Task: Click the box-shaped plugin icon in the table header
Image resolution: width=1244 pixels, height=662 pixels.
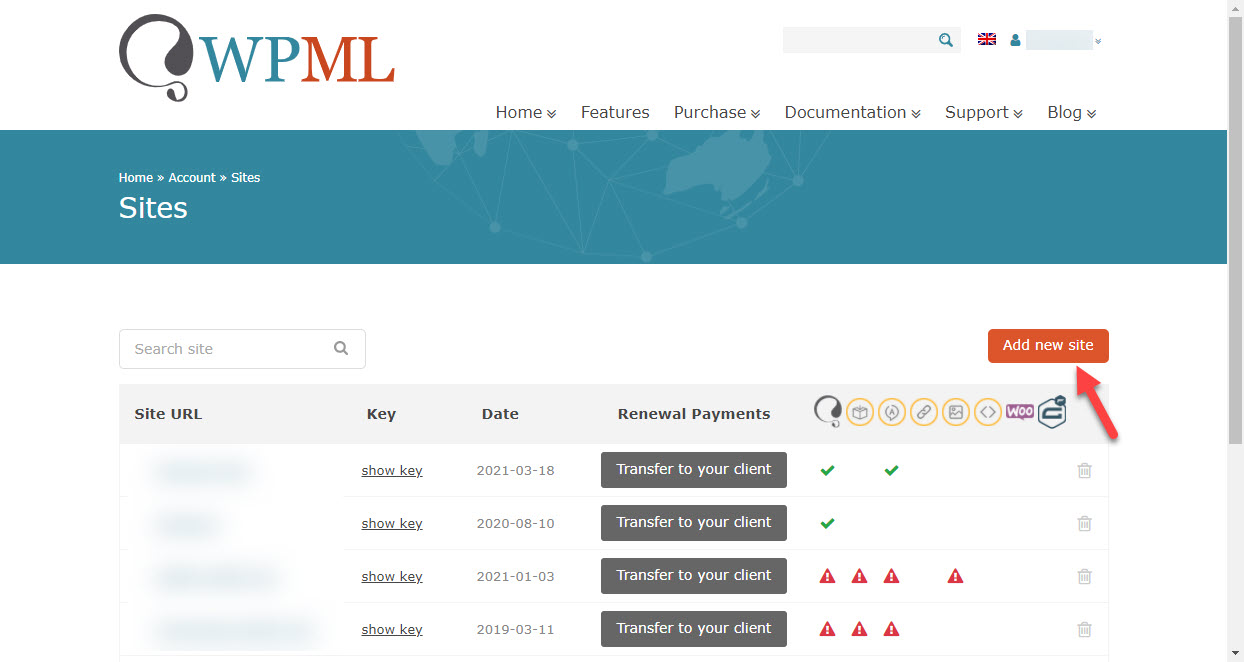Action: click(860, 411)
